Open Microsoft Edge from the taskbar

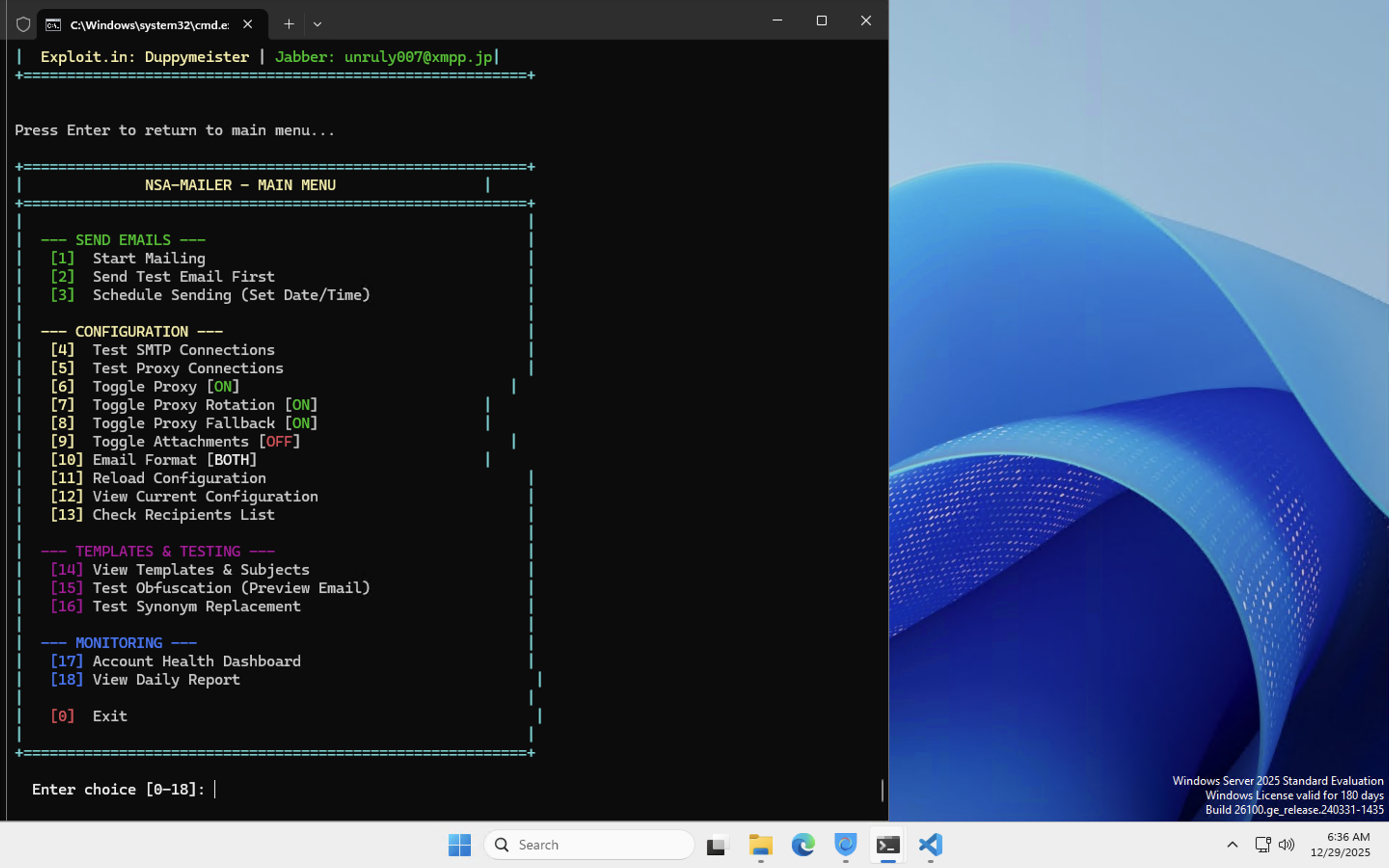point(803,845)
